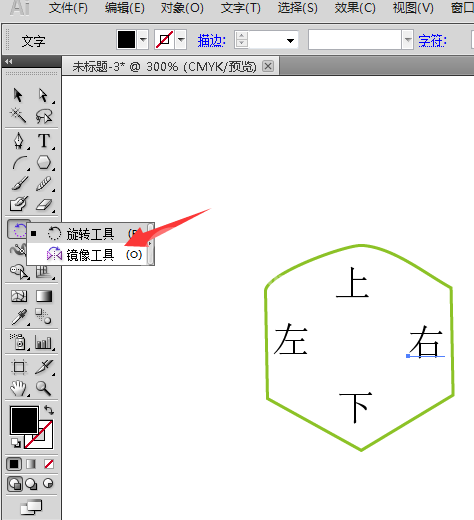Image resolution: width=474 pixels, height=520 pixels.
Task: Close the 未标题-3 document tab
Action: pos(268,66)
